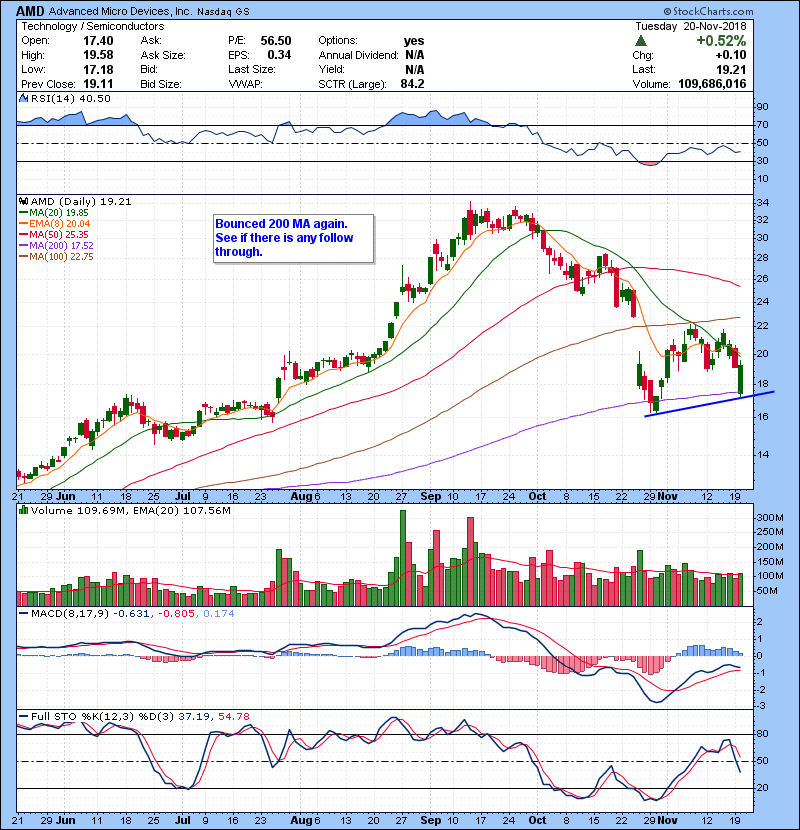Click the 'Technology / Semiconductors' sector text
This screenshot has width=800, height=830.
click(x=93, y=26)
